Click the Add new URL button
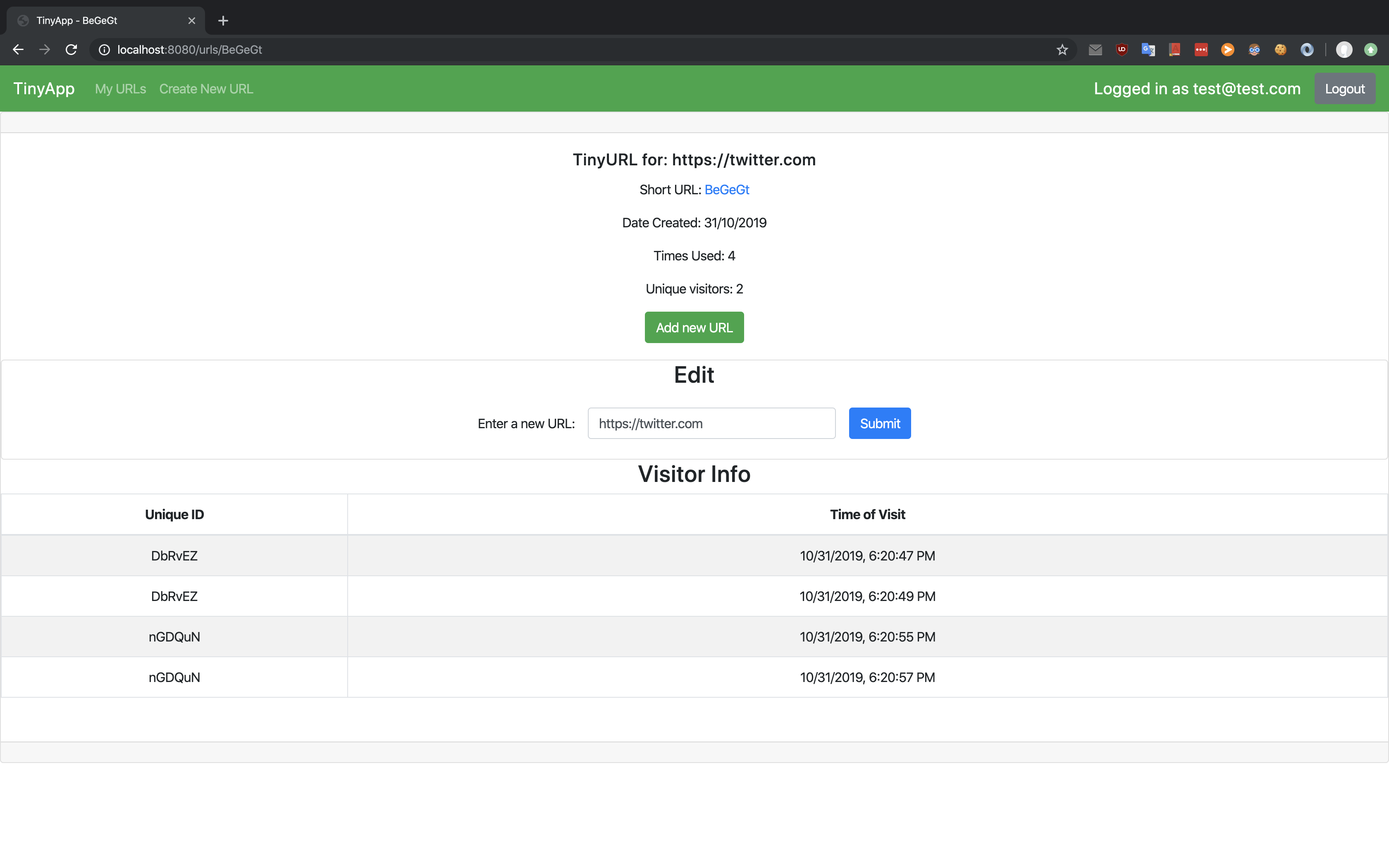Image resolution: width=1389 pixels, height=868 pixels. click(694, 327)
